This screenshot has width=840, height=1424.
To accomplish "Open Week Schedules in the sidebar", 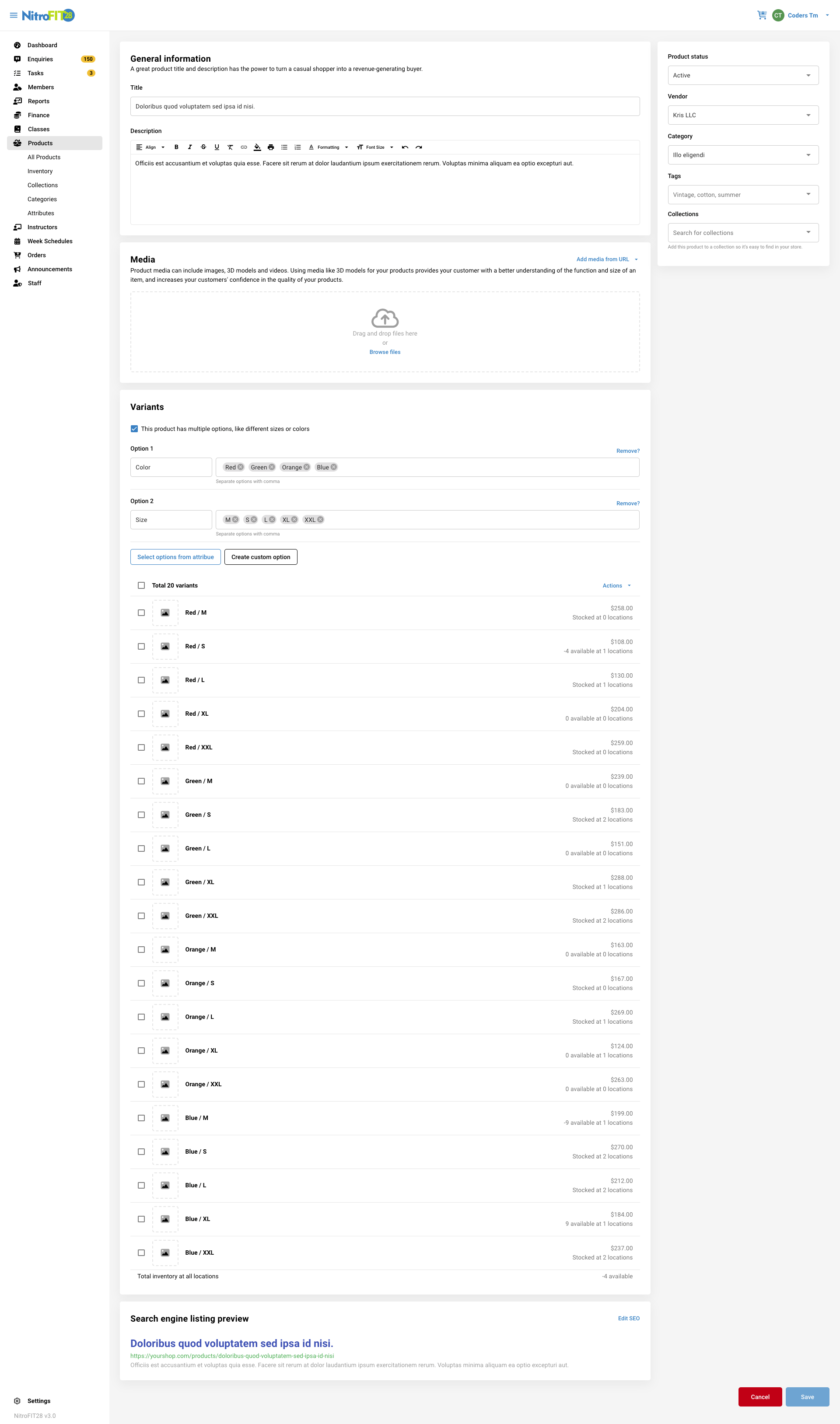I will 50,241.
